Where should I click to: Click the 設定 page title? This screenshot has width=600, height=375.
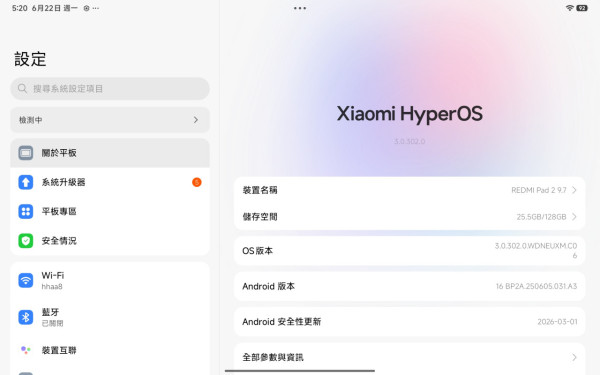coord(30,59)
